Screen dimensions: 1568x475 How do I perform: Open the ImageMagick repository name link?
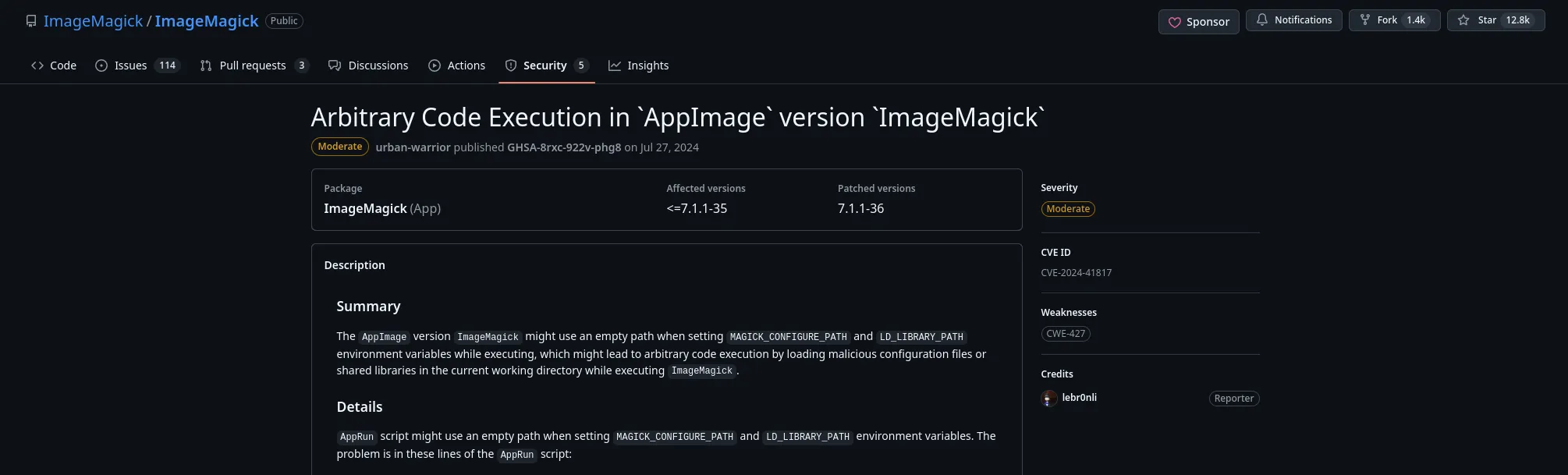pos(207,21)
